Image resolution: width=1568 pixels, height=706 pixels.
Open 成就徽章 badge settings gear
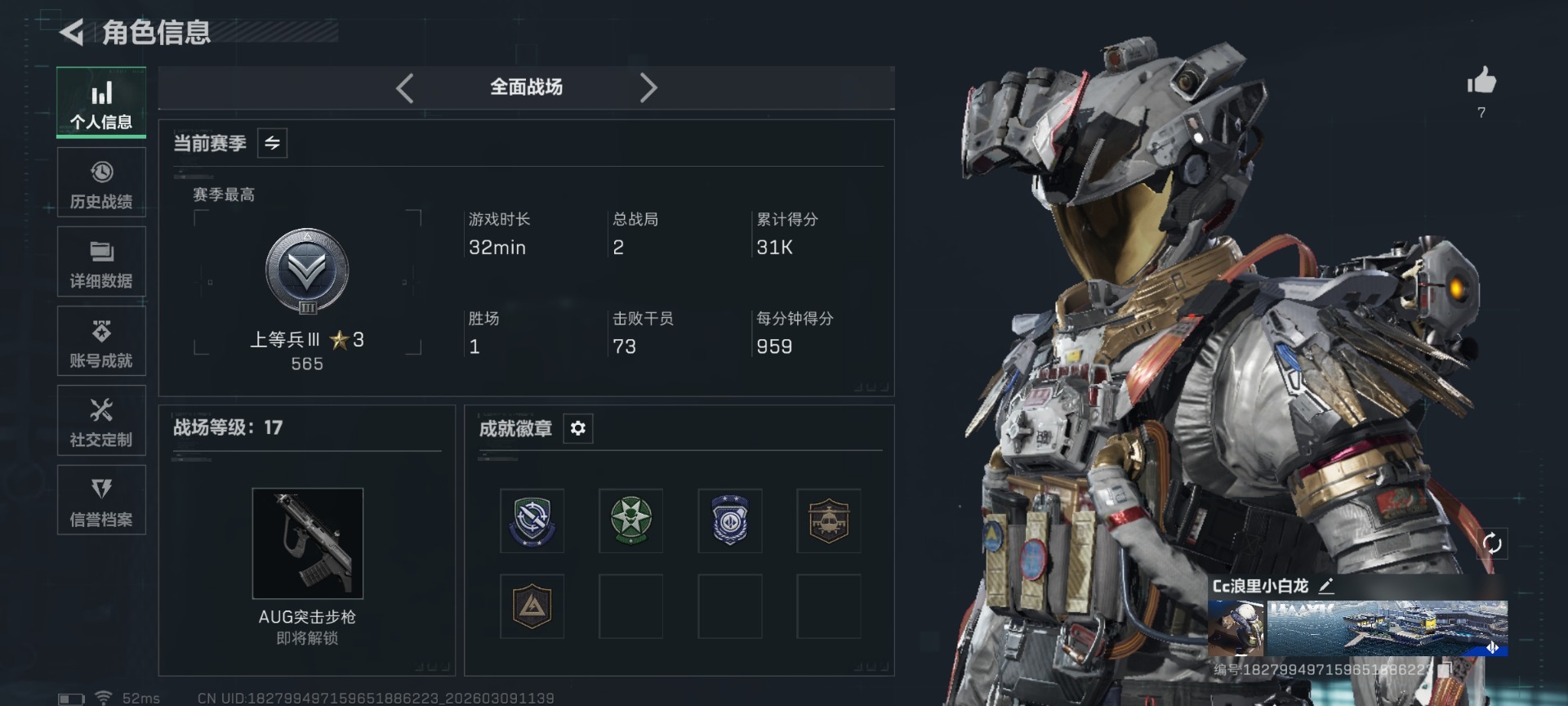coord(577,428)
